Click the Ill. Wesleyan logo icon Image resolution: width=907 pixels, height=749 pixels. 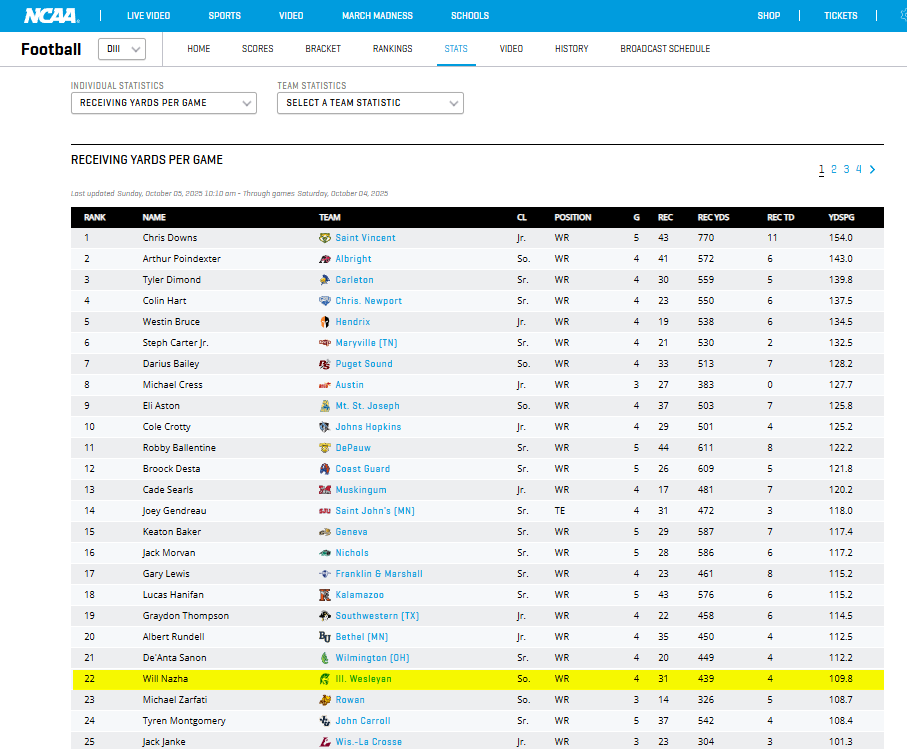pos(325,679)
